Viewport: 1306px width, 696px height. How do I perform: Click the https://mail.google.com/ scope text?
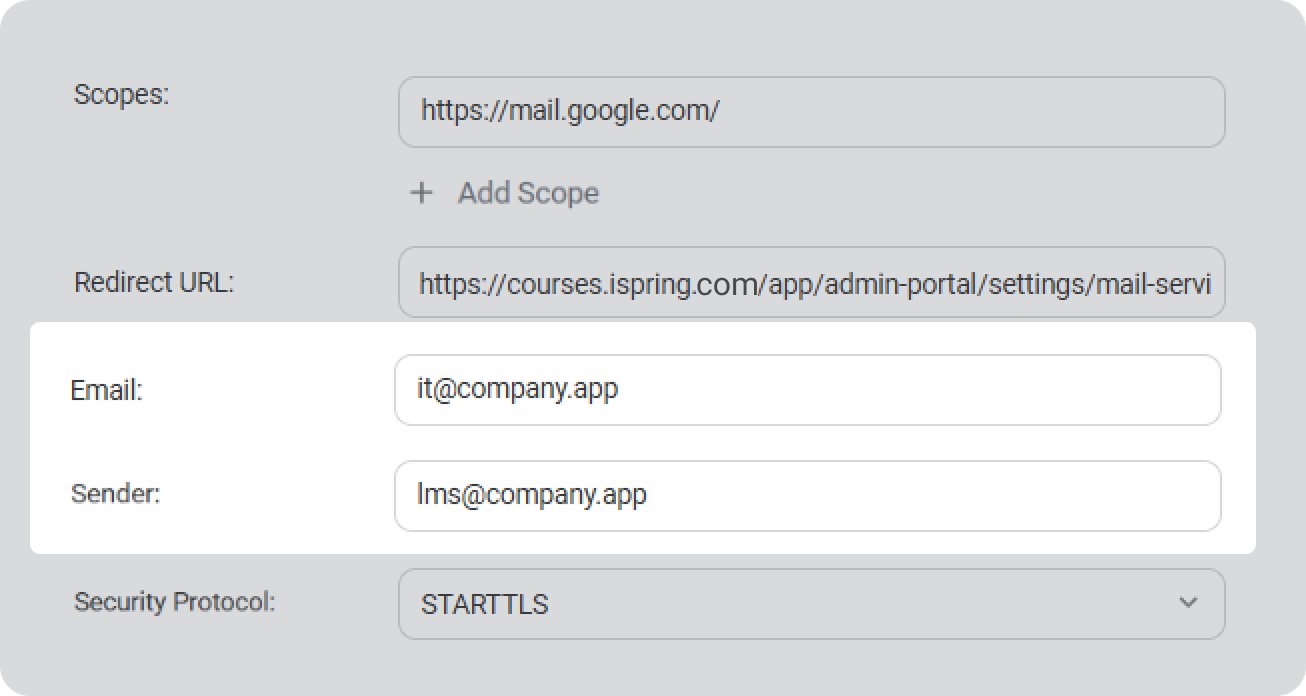[x=569, y=110]
